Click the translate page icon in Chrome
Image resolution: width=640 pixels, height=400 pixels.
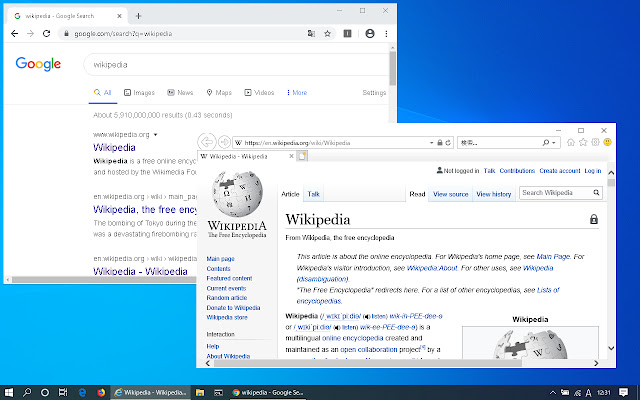point(313,33)
